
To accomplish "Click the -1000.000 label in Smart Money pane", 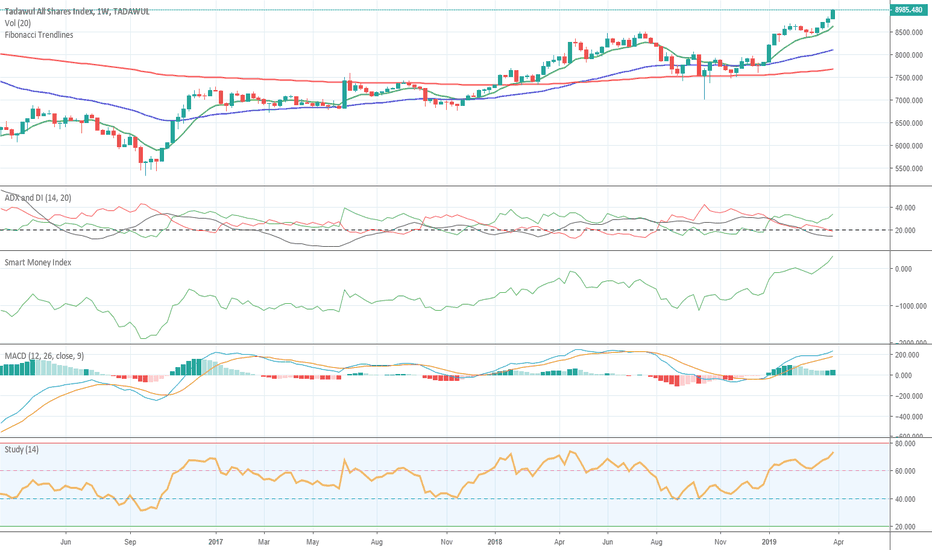I will [x=911, y=306].
